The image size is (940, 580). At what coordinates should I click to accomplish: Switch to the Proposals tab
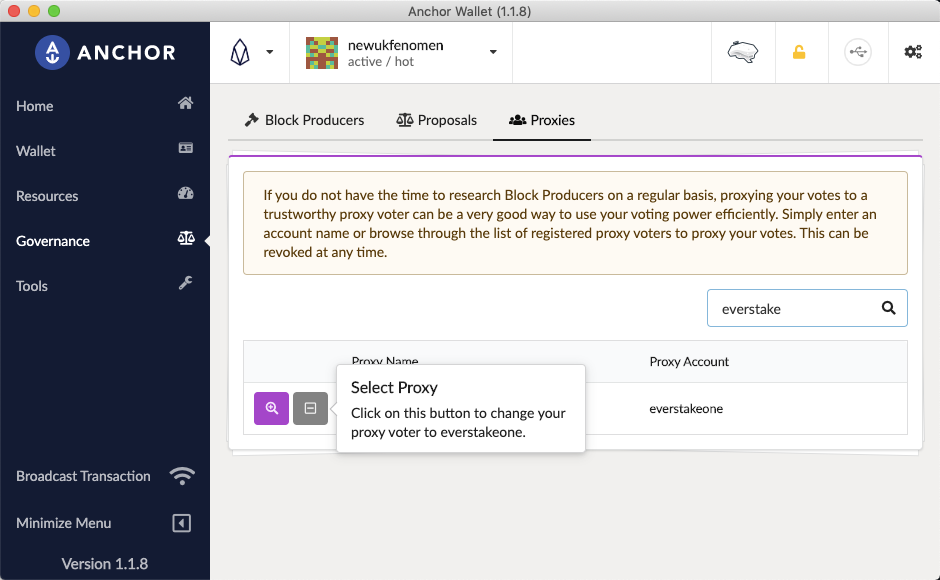pos(436,120)
